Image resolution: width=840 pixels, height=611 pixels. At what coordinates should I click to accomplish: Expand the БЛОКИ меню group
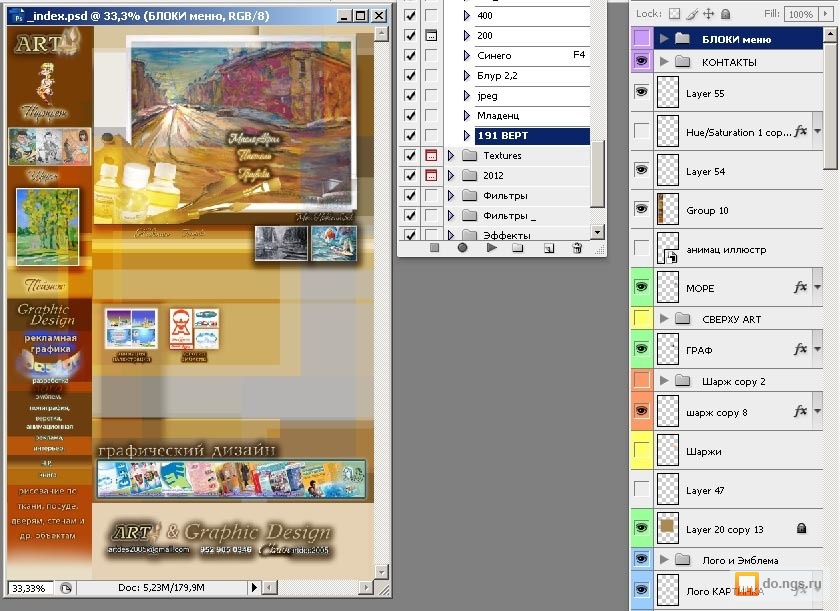pyautogui.click(x=664, y=39)
